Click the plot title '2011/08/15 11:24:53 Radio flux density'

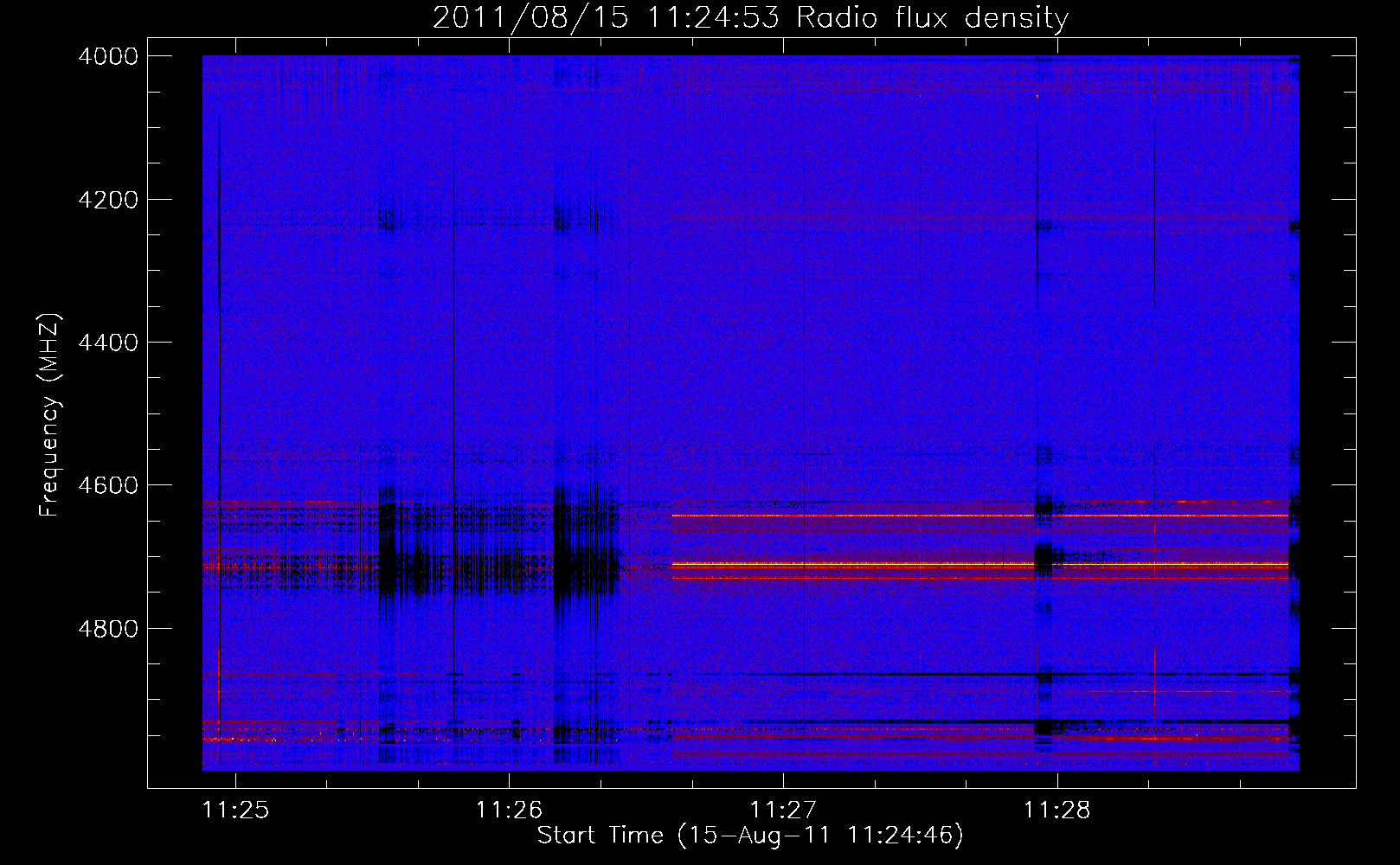750,17
